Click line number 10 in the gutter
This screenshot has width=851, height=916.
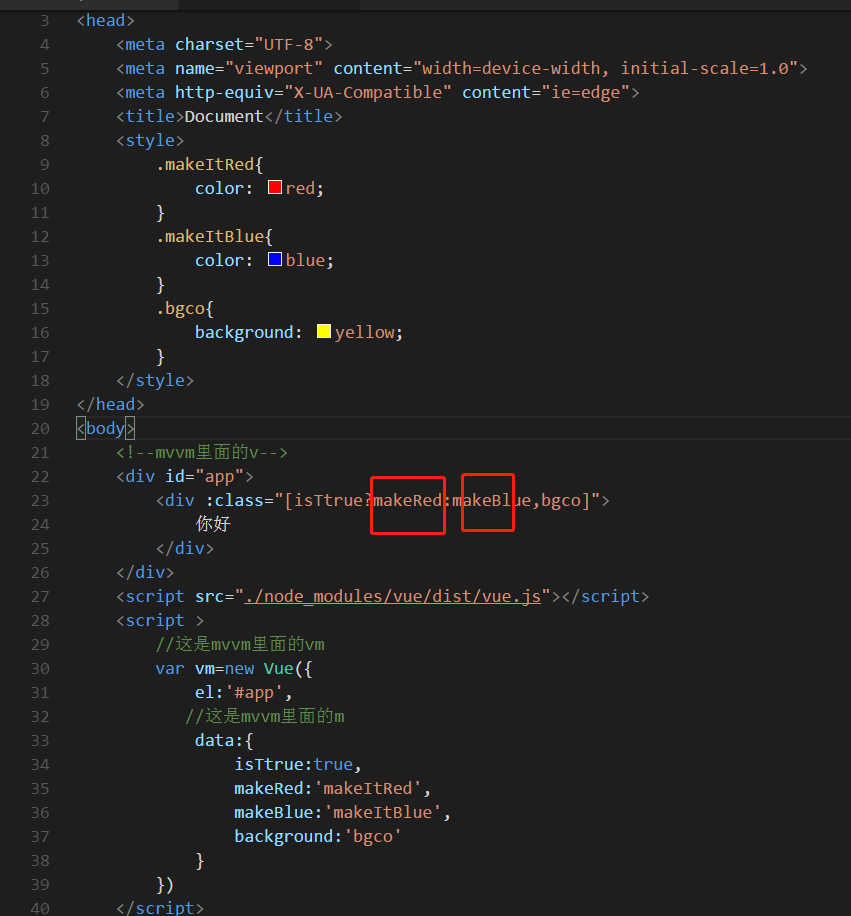(x=40, y=189)
